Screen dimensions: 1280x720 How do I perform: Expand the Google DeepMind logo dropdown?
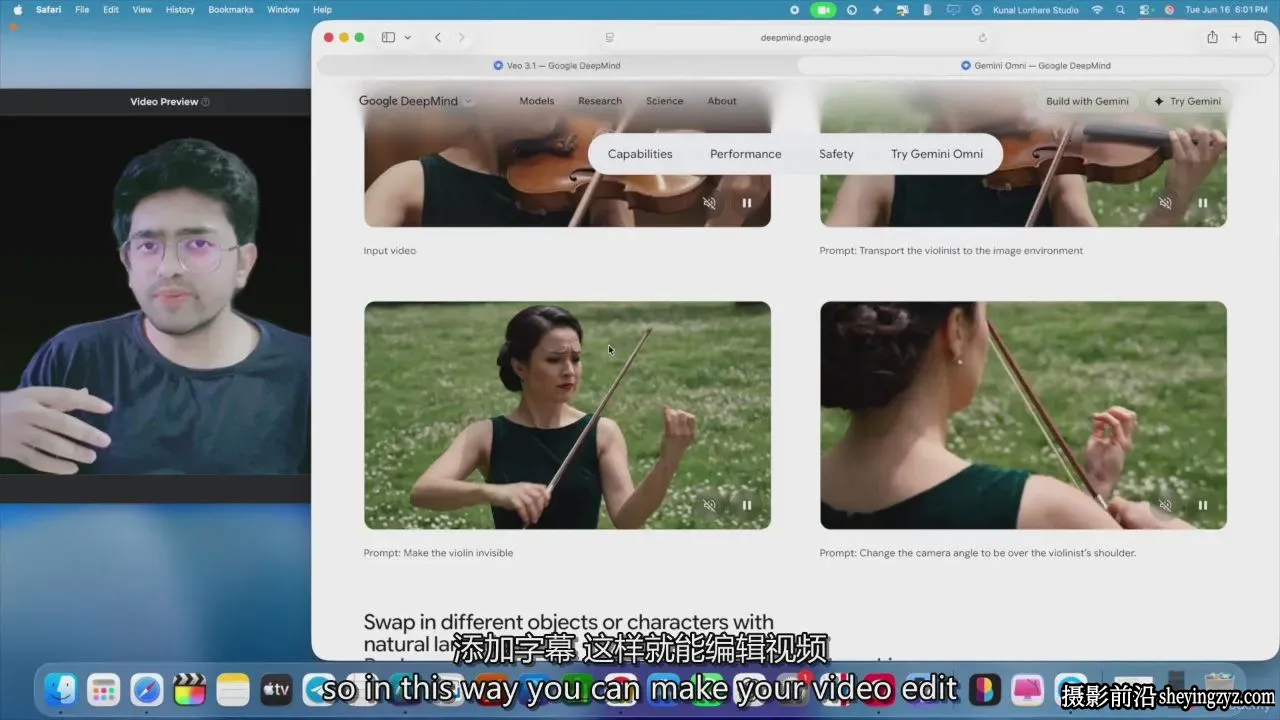click(x=468, y=101)
